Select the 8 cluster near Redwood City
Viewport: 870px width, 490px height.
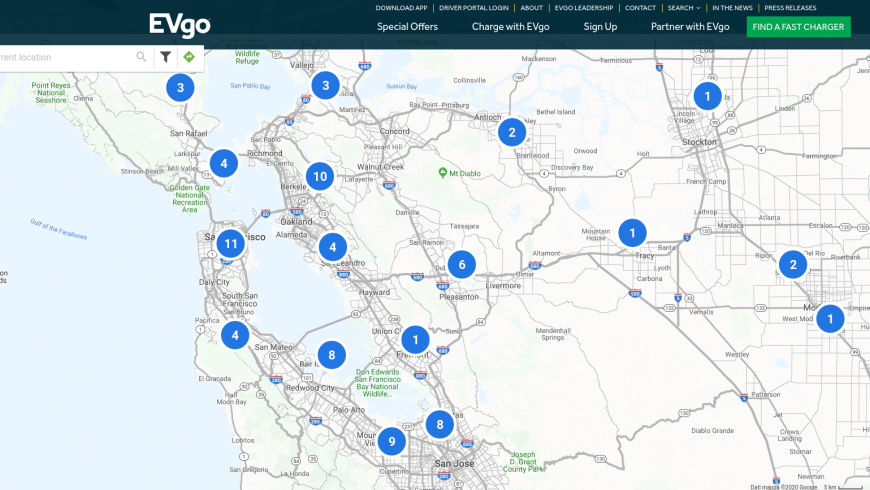point(332,355)
